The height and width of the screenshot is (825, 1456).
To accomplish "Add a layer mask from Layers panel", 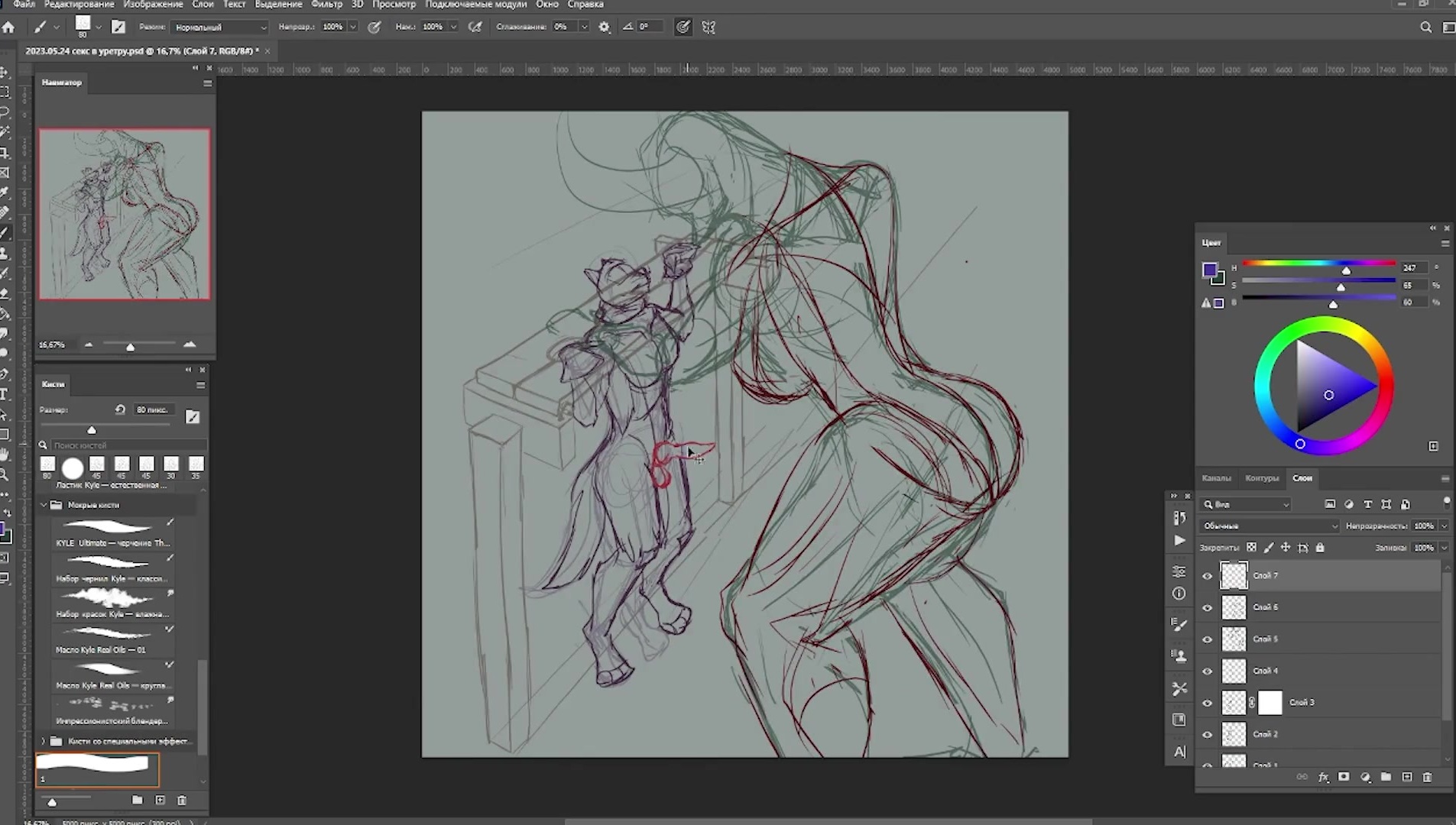I will [1344, 777].
